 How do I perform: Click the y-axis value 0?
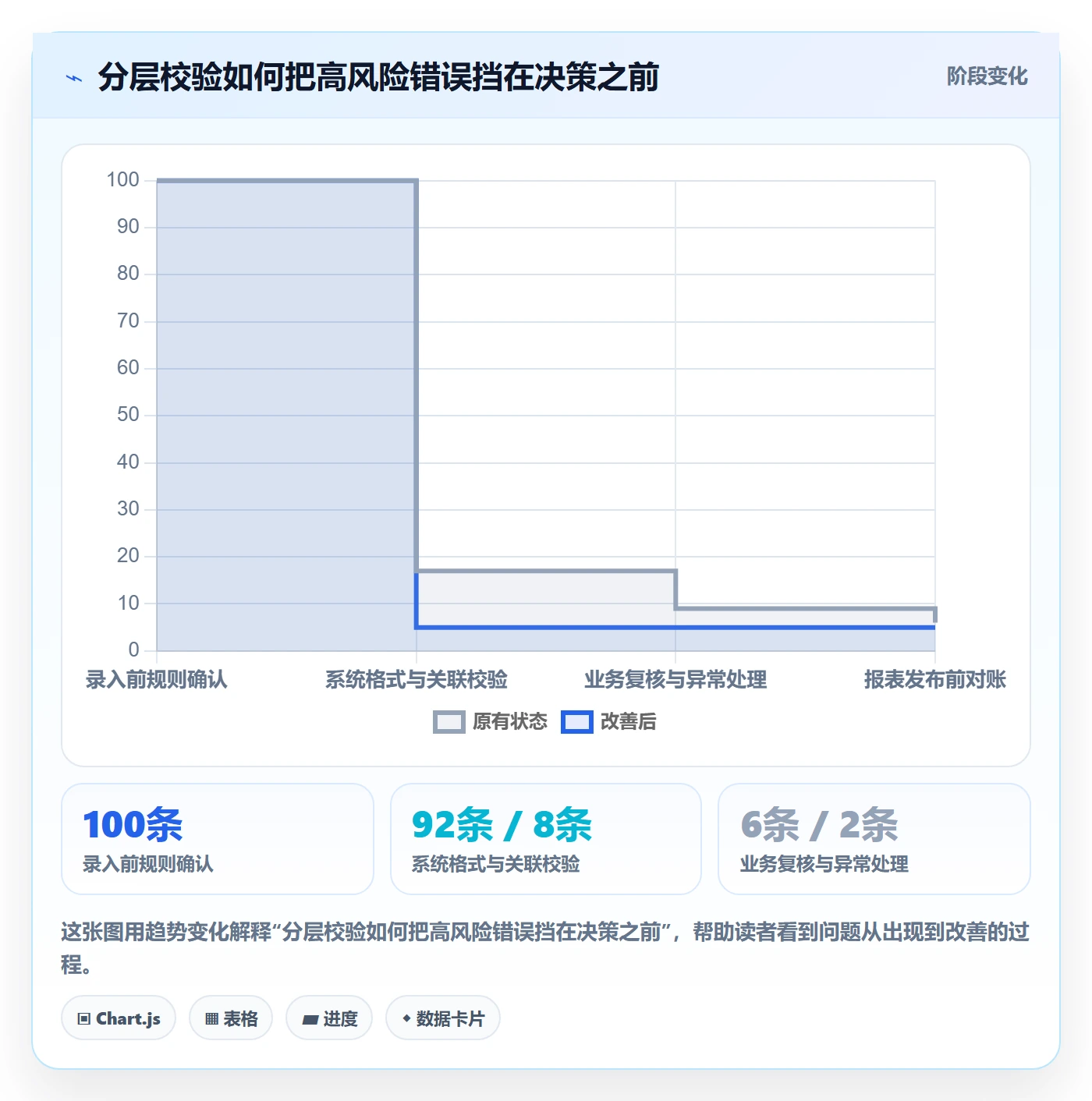click(x=133, y=650)
